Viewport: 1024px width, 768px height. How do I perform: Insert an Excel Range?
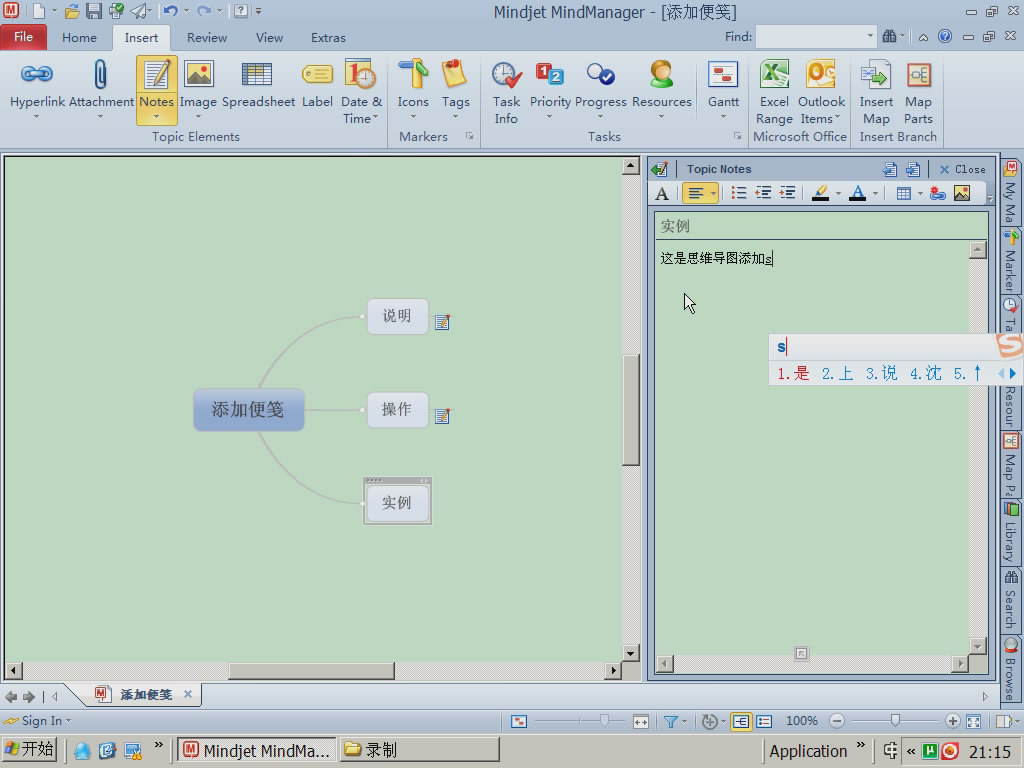pos(774,91)
